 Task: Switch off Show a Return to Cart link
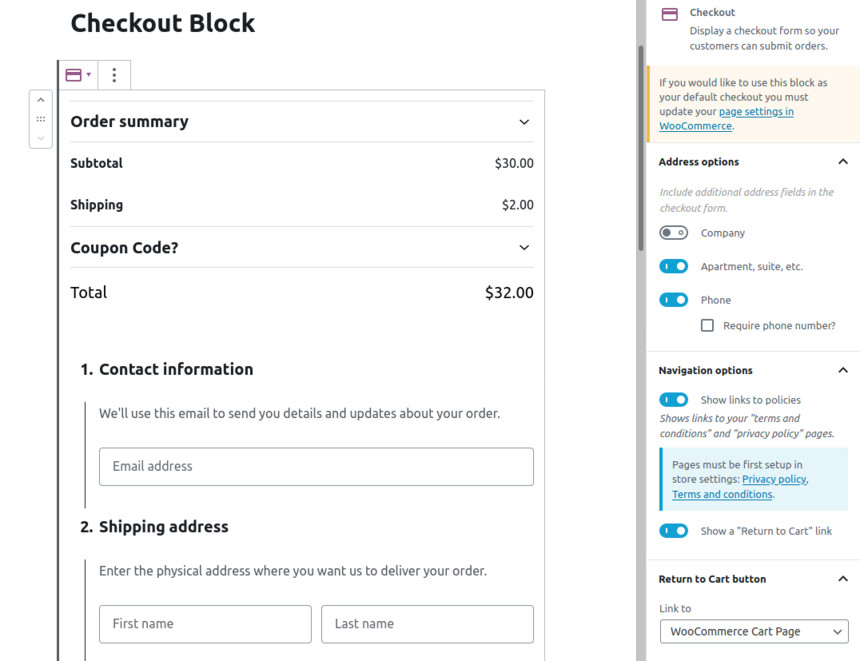[x=674, y=530]
